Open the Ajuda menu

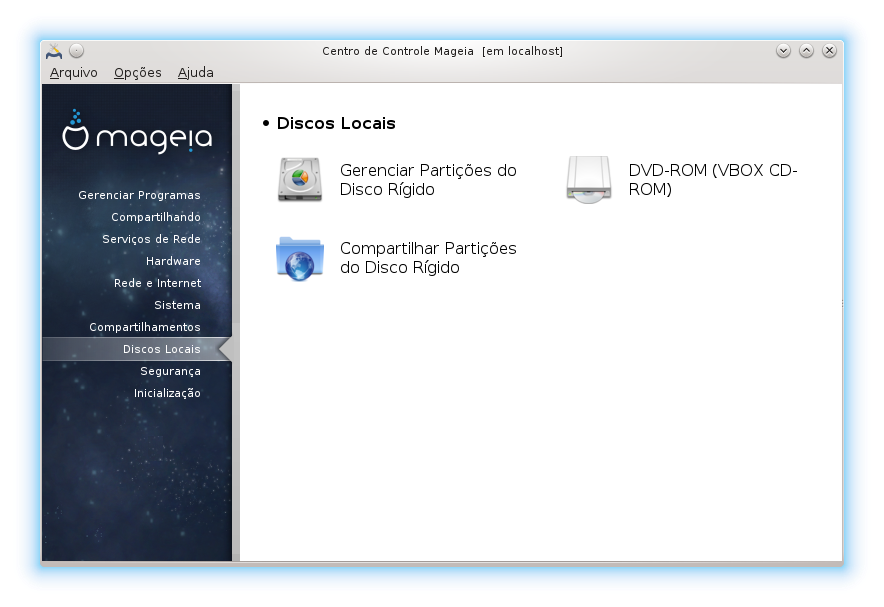click(x=196, y=73)
